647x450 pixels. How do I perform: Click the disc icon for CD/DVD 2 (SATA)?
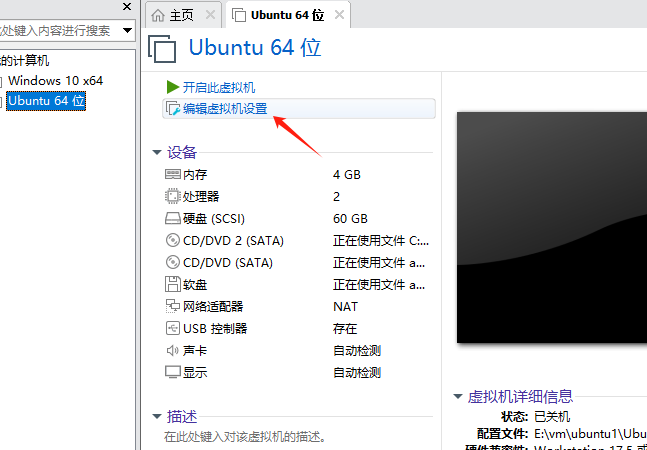(172, 240)
